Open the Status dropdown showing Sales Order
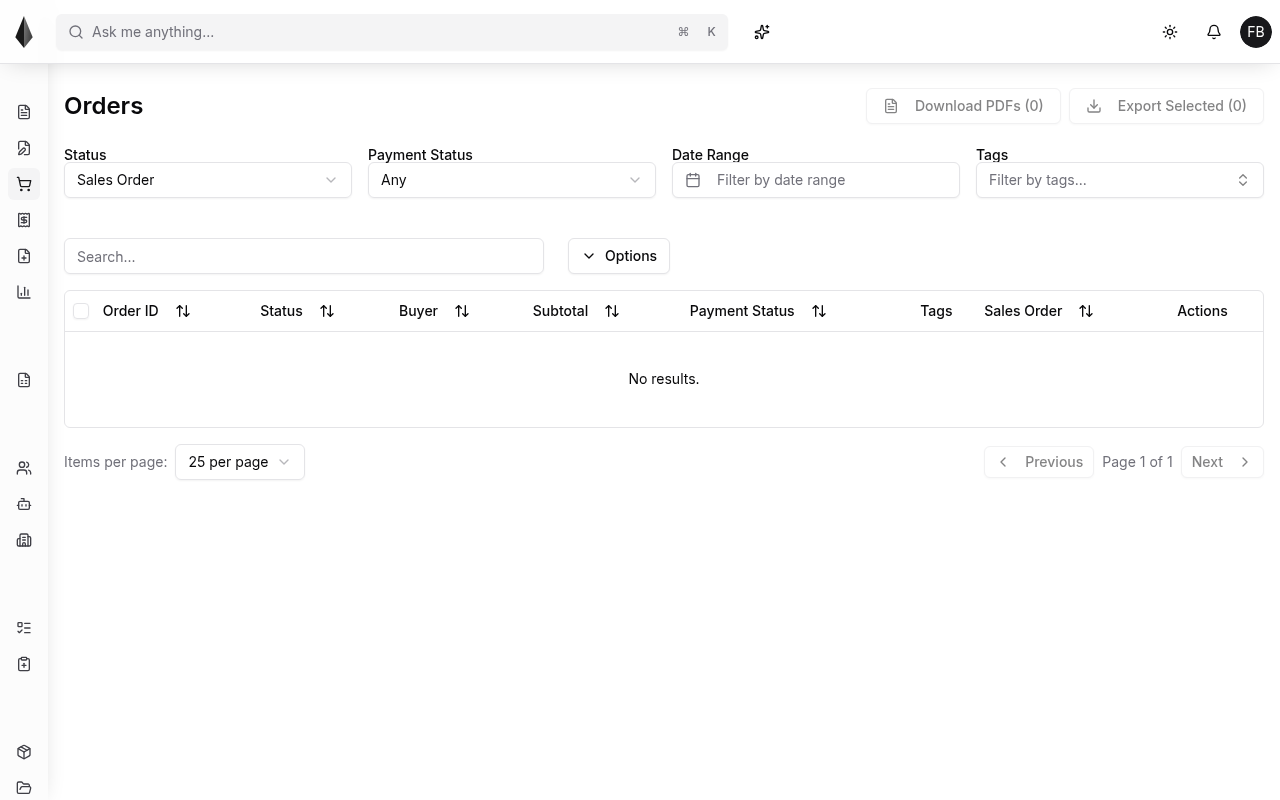1280x800 pixels. (208, 180)
